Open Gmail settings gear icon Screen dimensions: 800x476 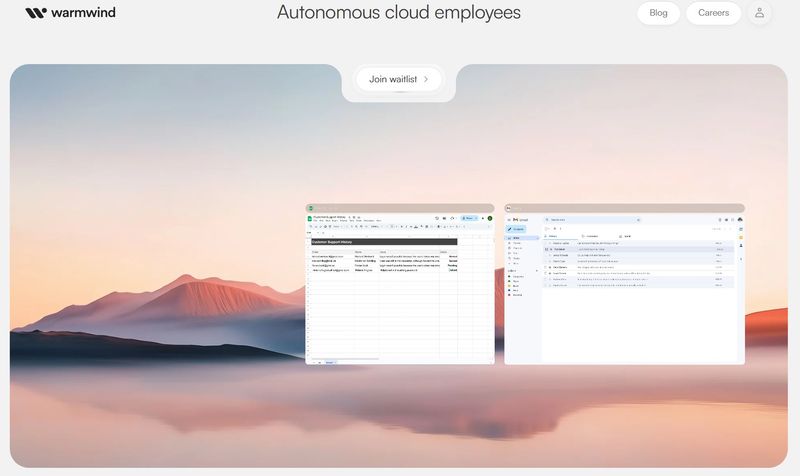(x=726, y=220)
